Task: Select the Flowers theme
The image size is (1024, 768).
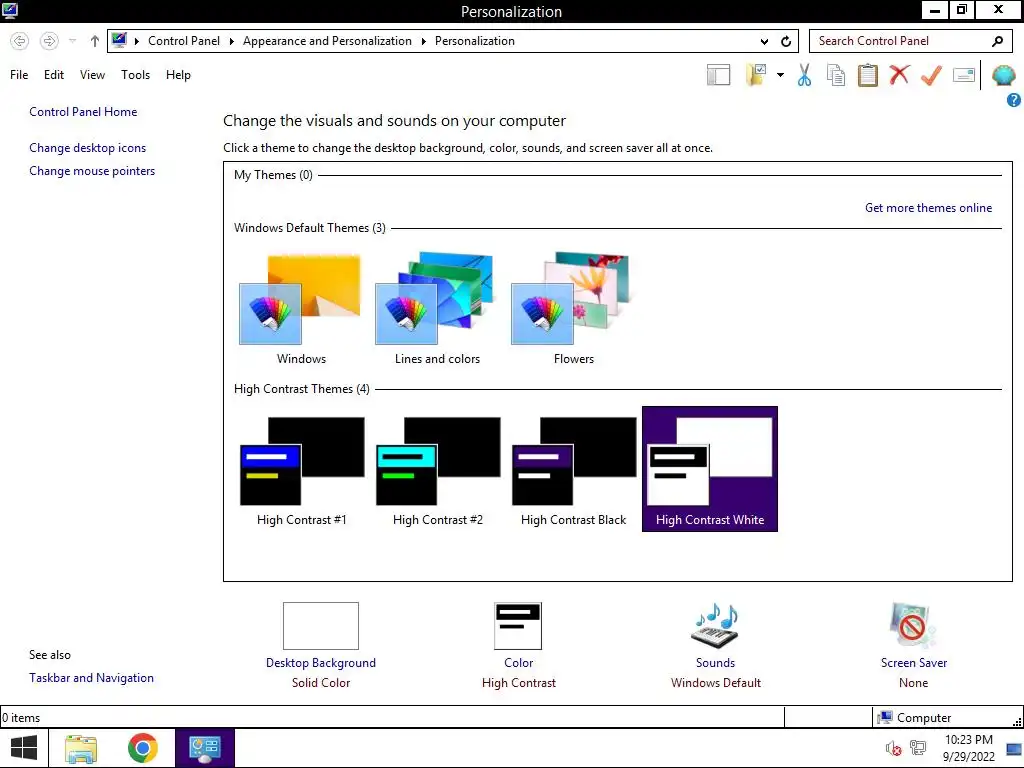Action: [573, 308]
